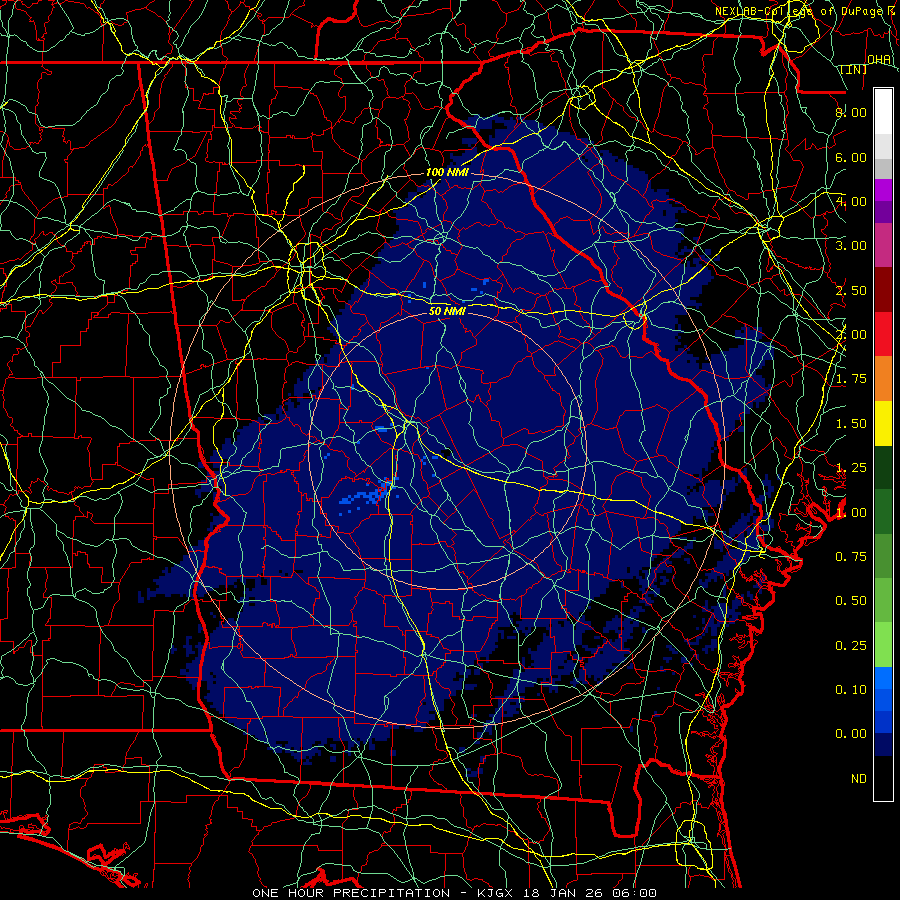
Task: Pick the magenta swatch above 4.00
Action: [x=883, y=190]
